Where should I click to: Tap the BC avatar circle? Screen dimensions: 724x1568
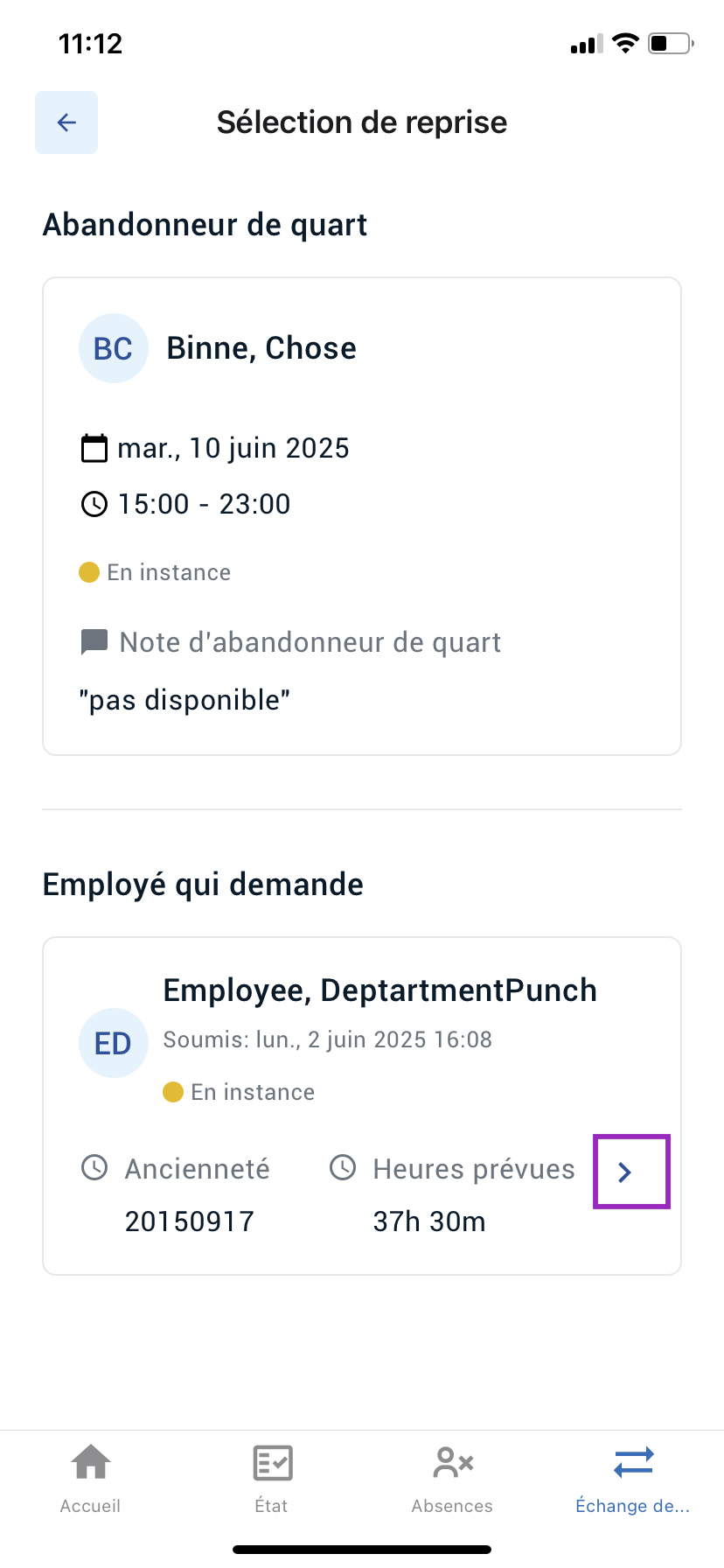[114, 348]
